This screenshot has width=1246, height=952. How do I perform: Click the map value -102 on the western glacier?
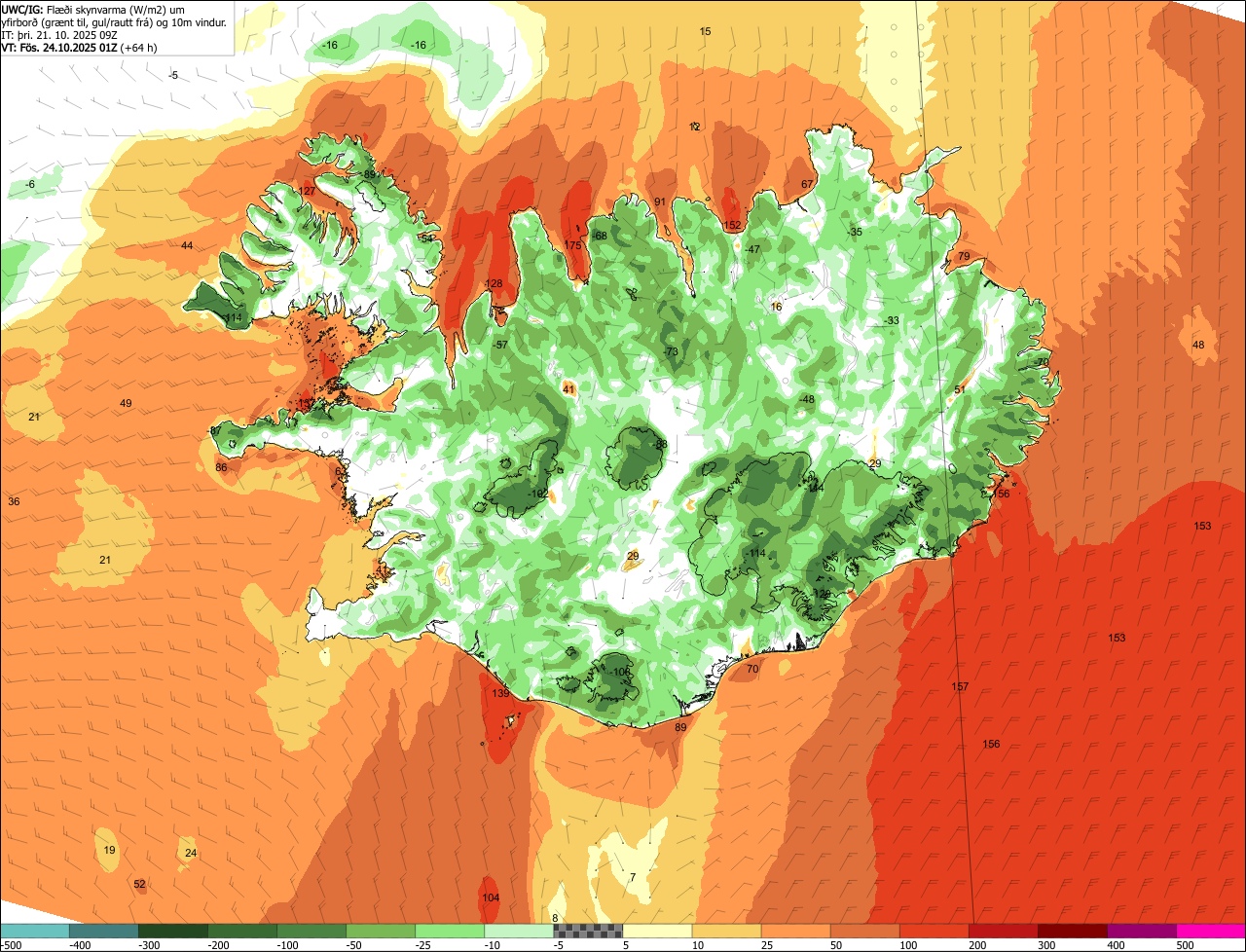coord(537,494)
